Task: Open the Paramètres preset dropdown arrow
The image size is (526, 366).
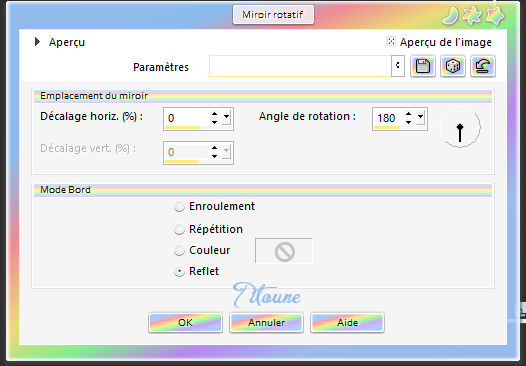Action: point(398,66)
